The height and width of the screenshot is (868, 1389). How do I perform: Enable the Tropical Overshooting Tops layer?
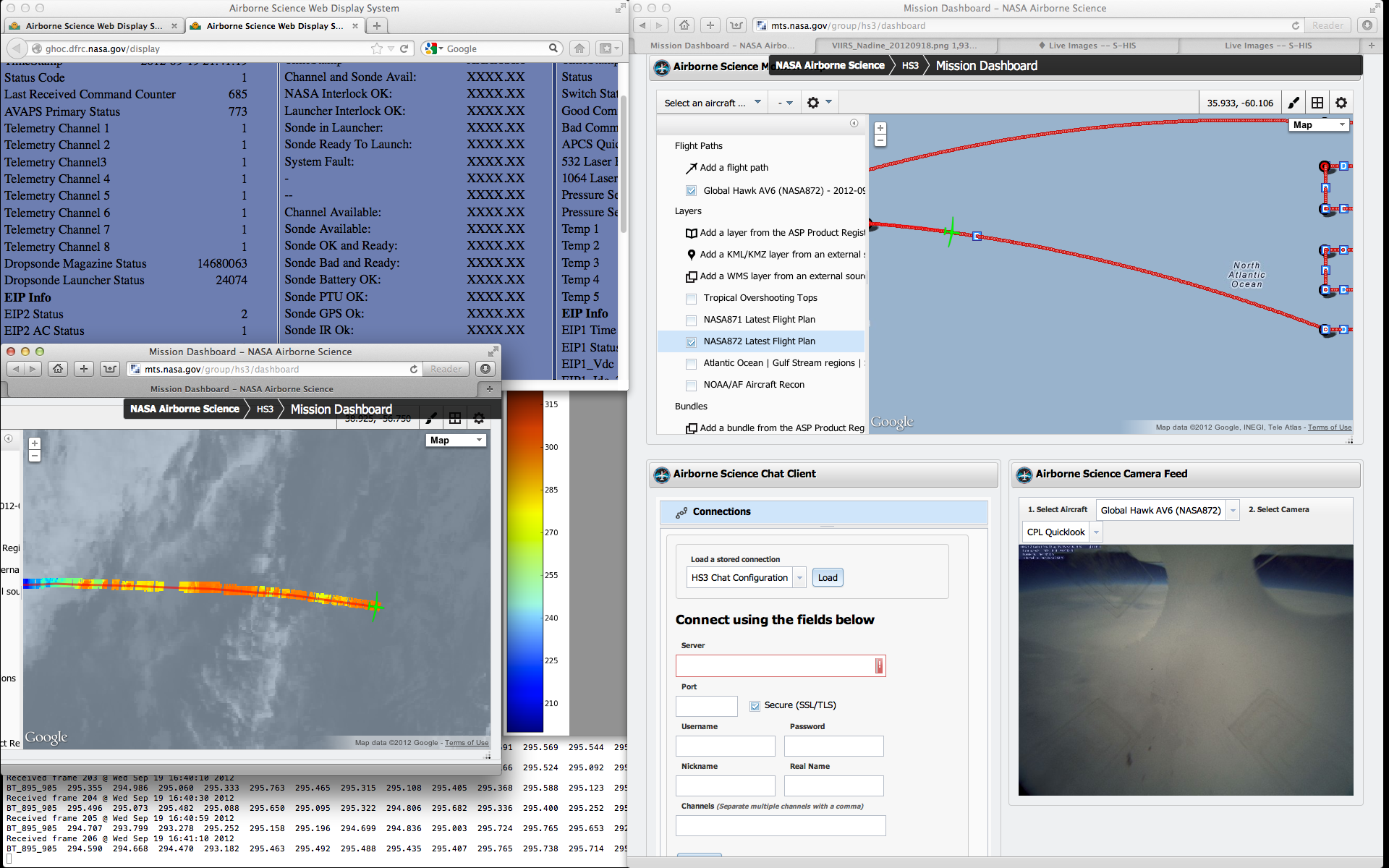pos(691,298)
